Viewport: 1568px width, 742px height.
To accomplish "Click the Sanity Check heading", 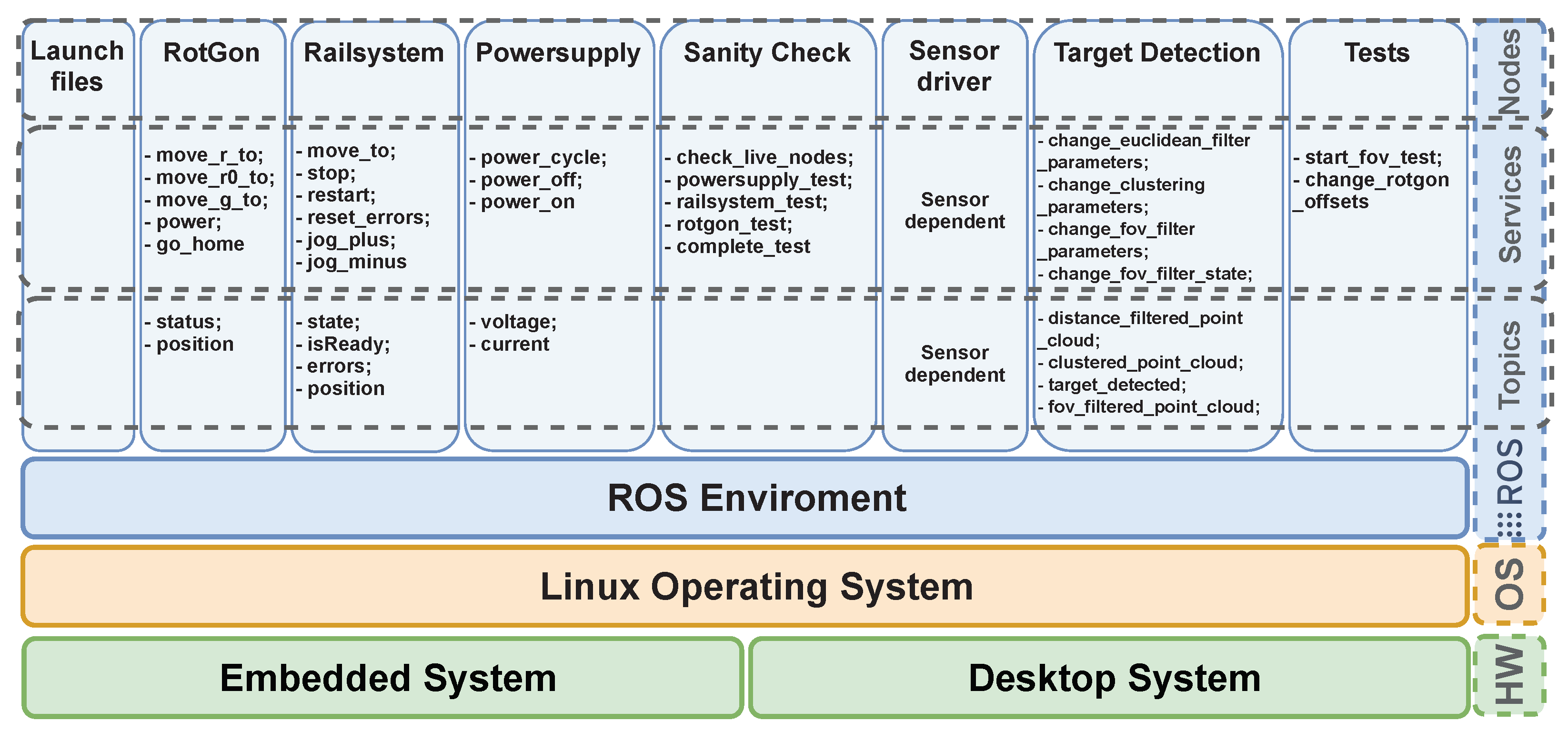I will [x=767, y=53].
